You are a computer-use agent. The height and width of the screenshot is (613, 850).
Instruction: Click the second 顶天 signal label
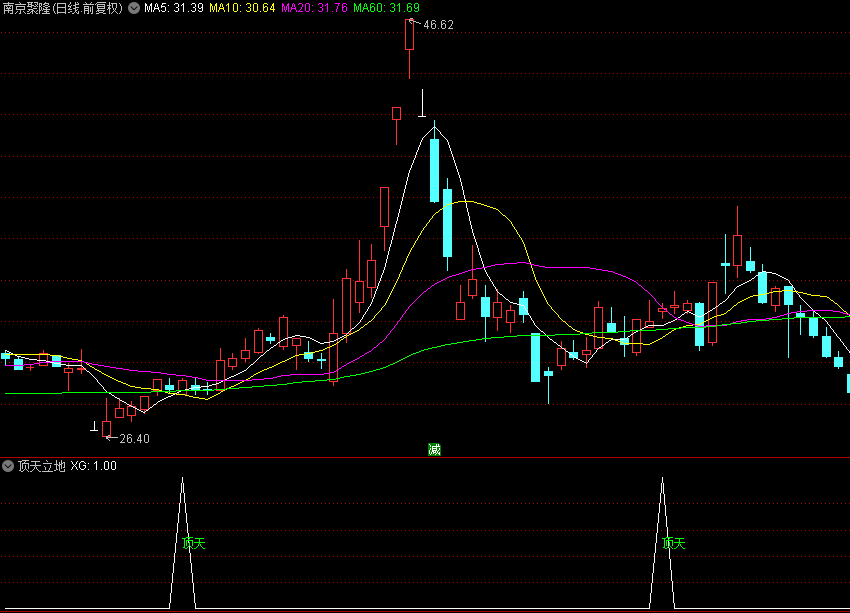tap(674, 543)
